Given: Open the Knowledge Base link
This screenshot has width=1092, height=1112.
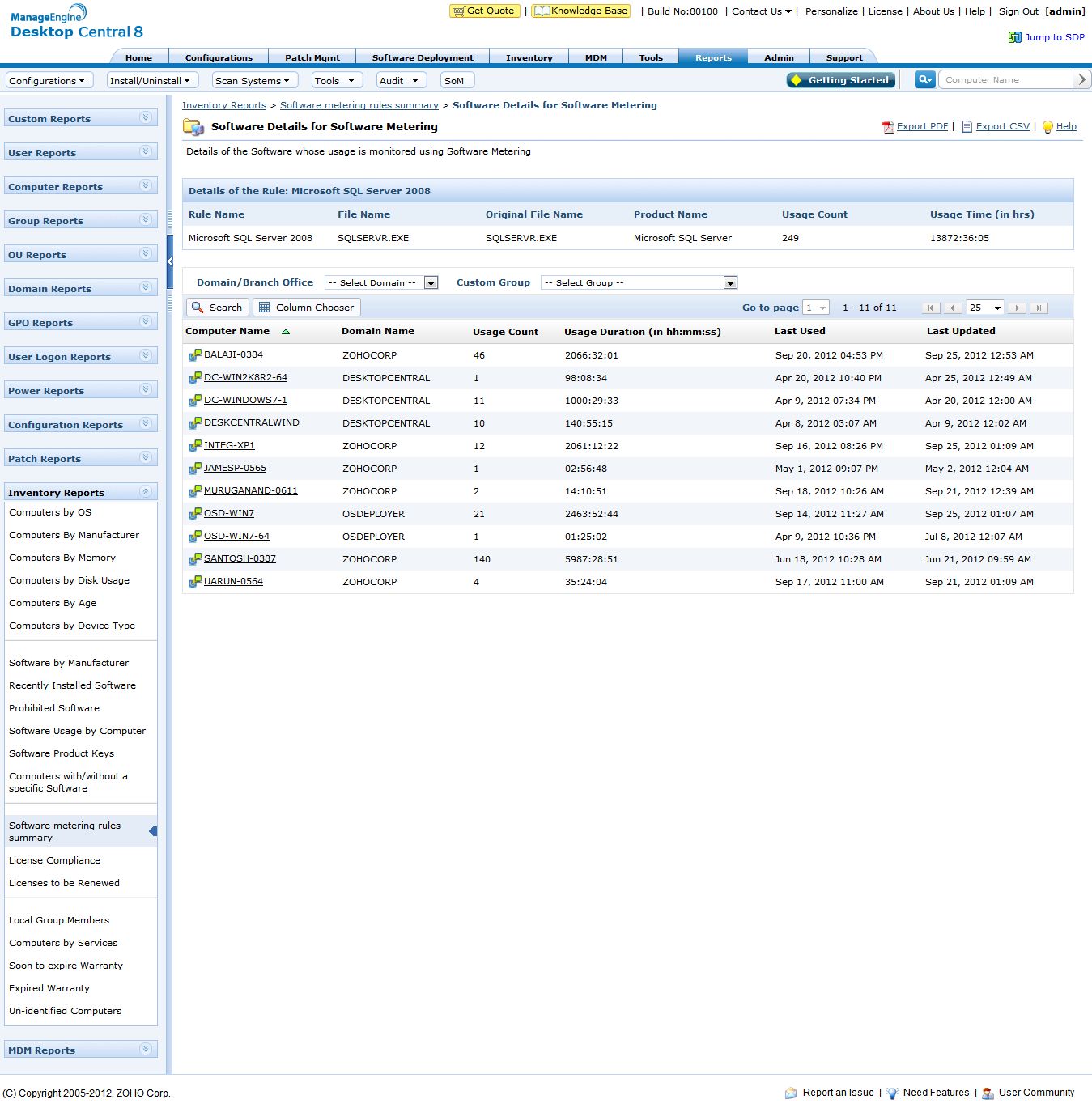Looking at the screenshot, I should click(x=581, y=11).
